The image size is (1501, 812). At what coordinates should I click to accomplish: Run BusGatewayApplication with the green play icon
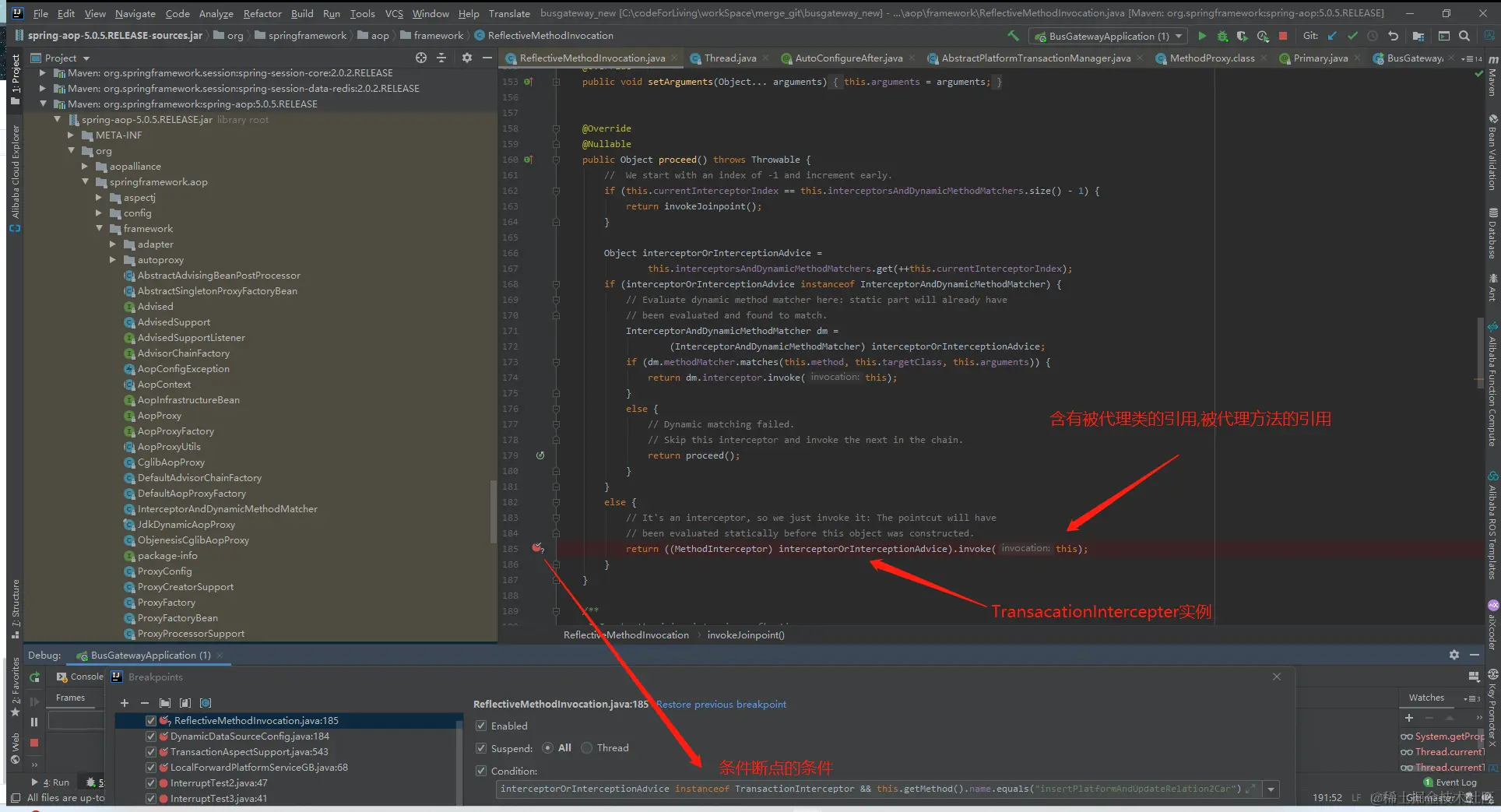1202,36
